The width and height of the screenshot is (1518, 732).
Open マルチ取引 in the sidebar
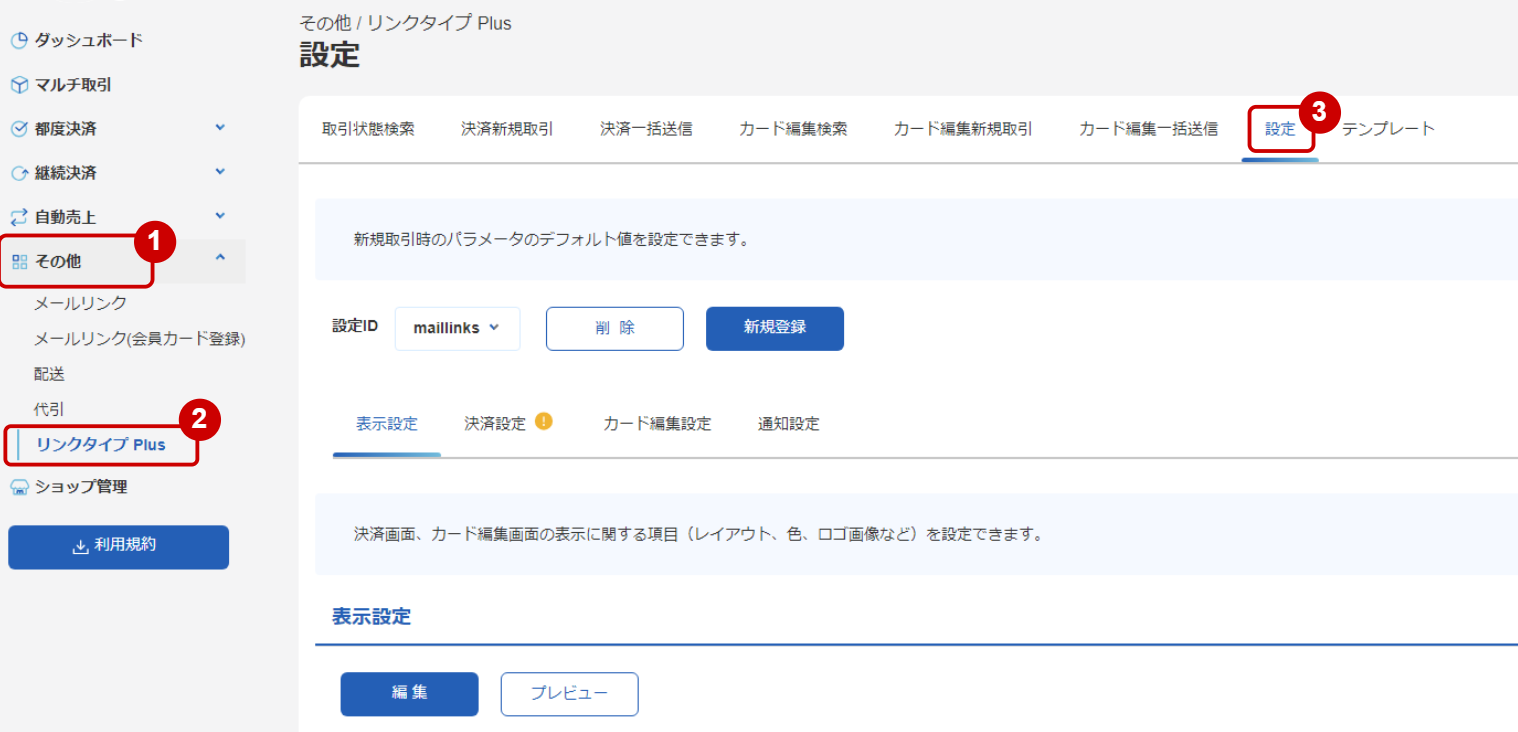(x=73, y=85)
